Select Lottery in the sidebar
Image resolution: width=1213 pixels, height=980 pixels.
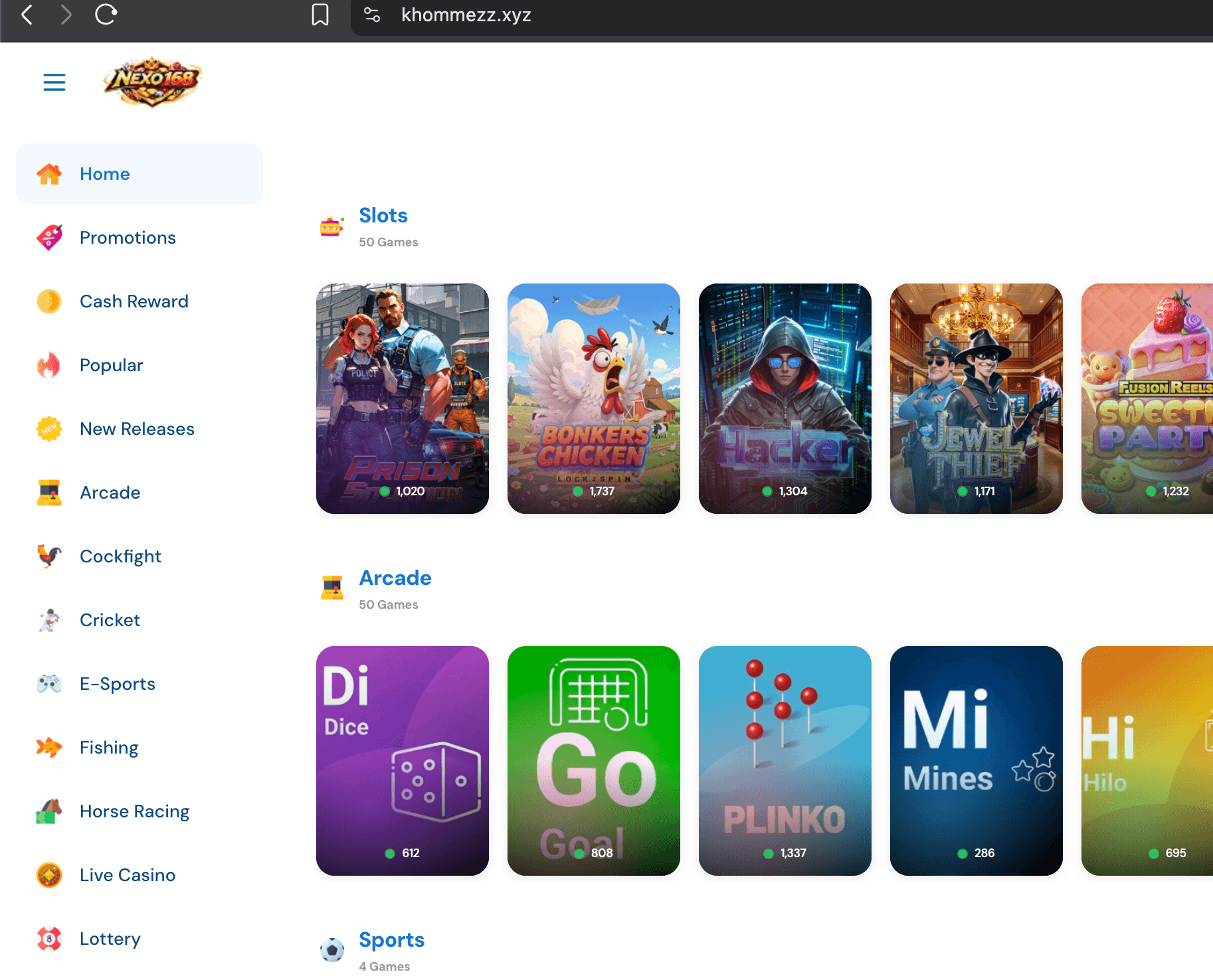click(140, 939)
